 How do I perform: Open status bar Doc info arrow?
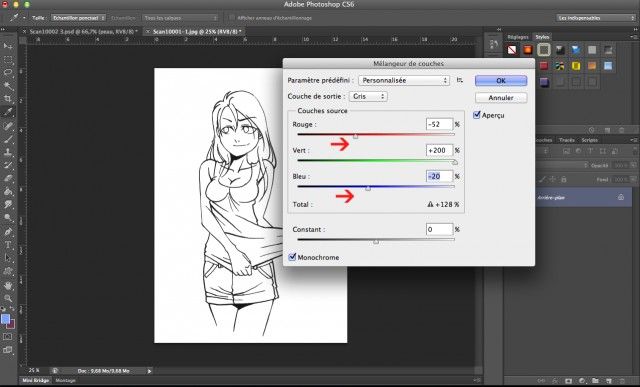[x=149, y=371]
